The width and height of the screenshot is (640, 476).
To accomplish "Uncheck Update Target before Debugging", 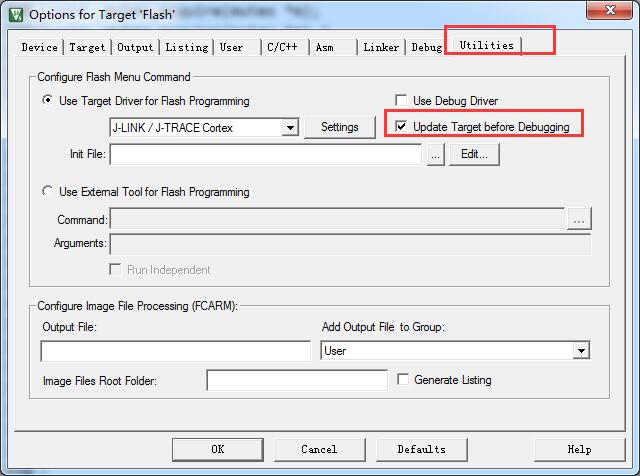I will tap(402, 127).
